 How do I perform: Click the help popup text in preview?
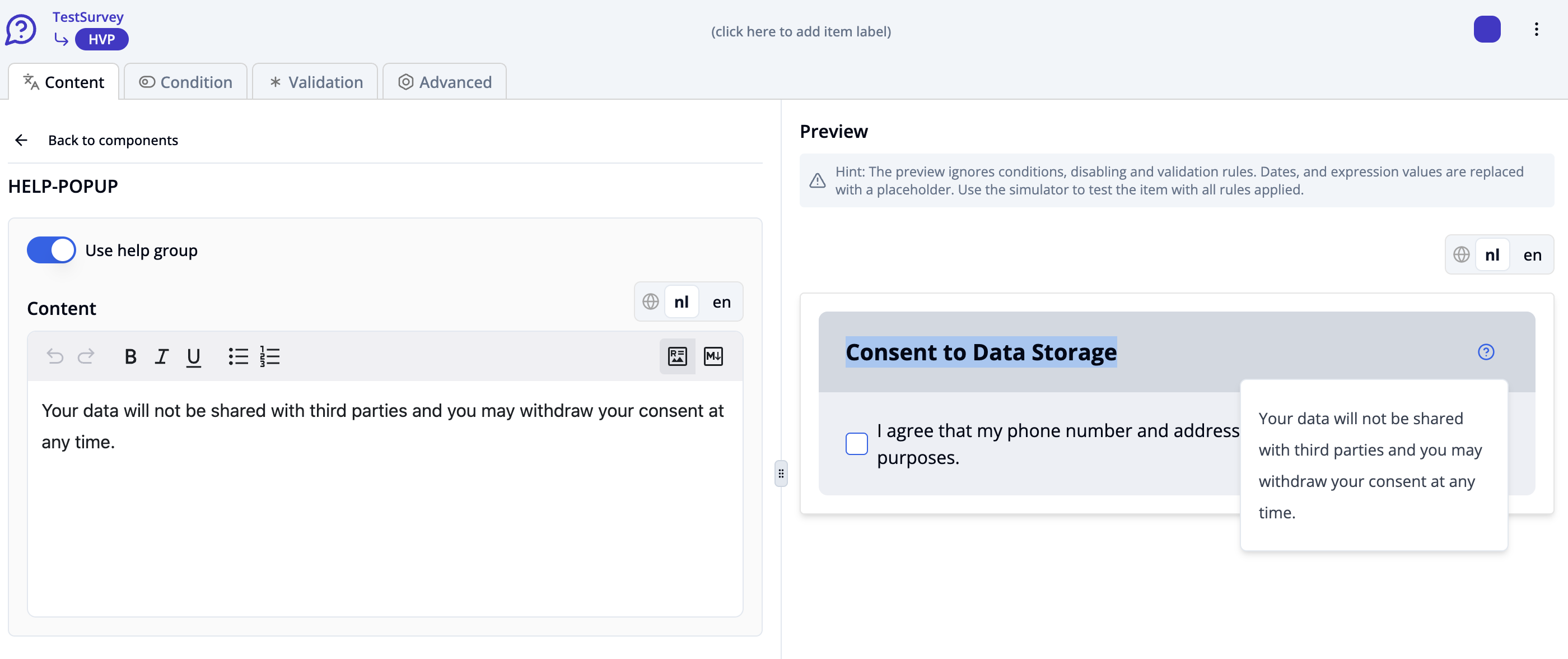click(x=1370, y=465)
